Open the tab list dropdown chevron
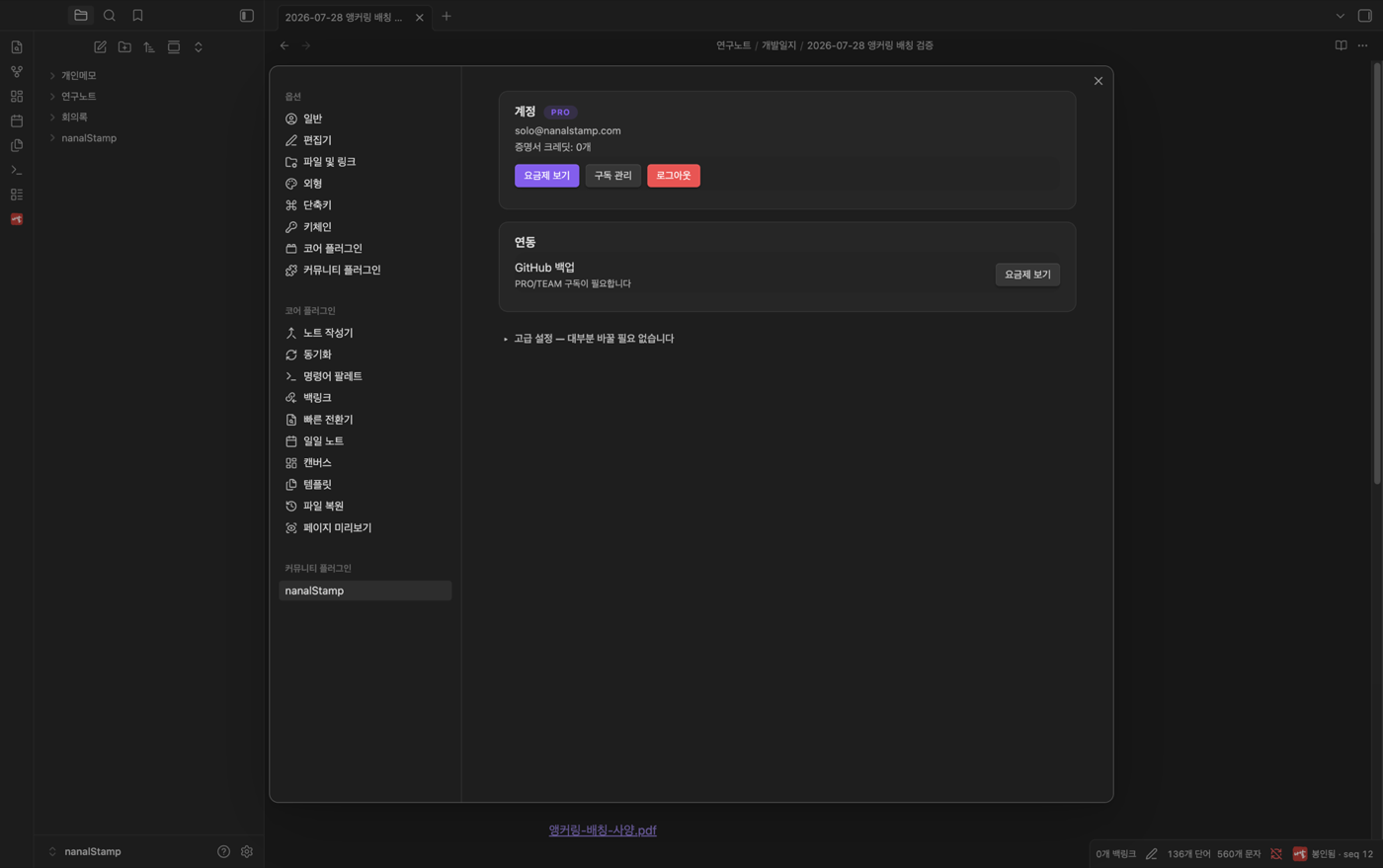1383x868 pixels. (x=1341, y=16)
